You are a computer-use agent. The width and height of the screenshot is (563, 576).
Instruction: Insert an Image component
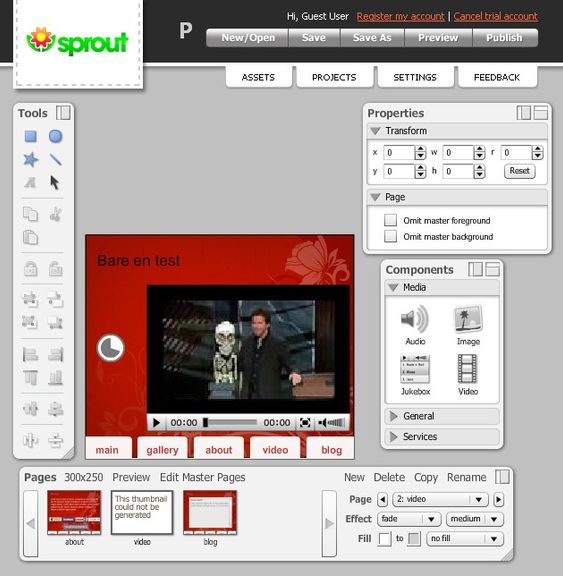(x=468, y=324)
